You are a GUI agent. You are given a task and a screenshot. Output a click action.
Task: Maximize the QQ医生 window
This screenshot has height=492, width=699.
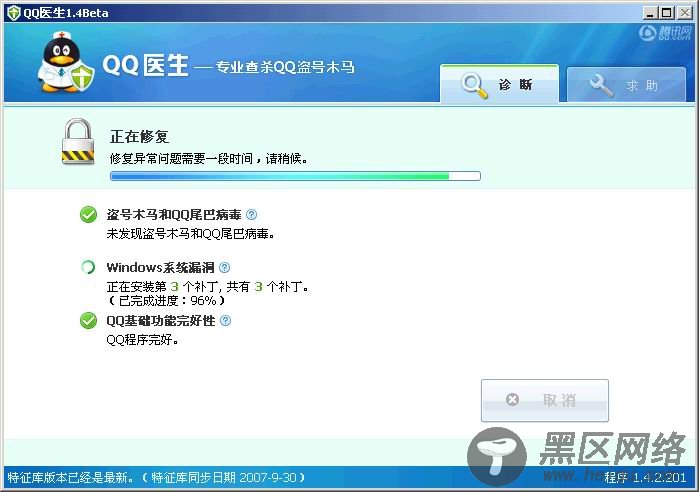(667, 13)
